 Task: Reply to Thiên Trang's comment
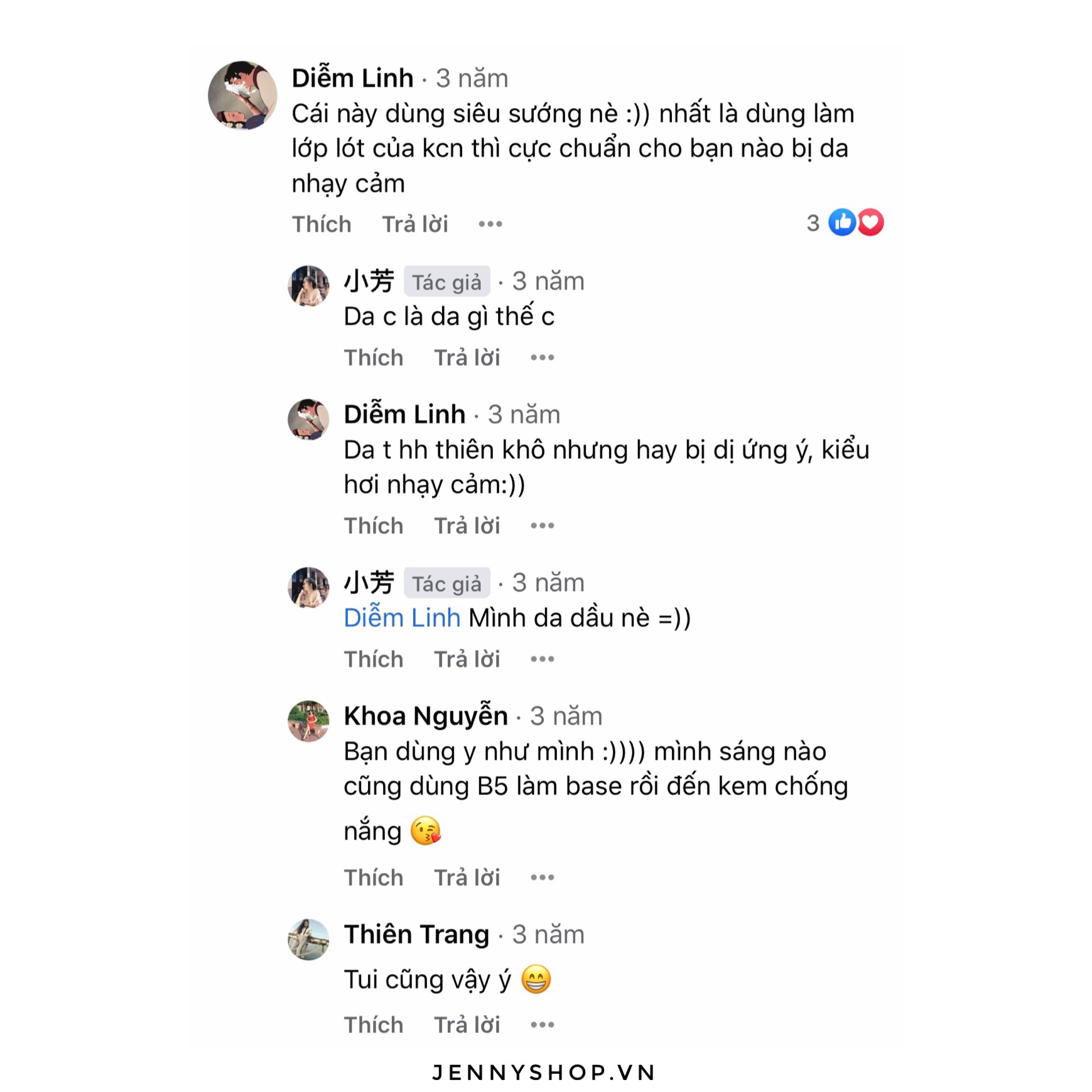pos(467,1025)
